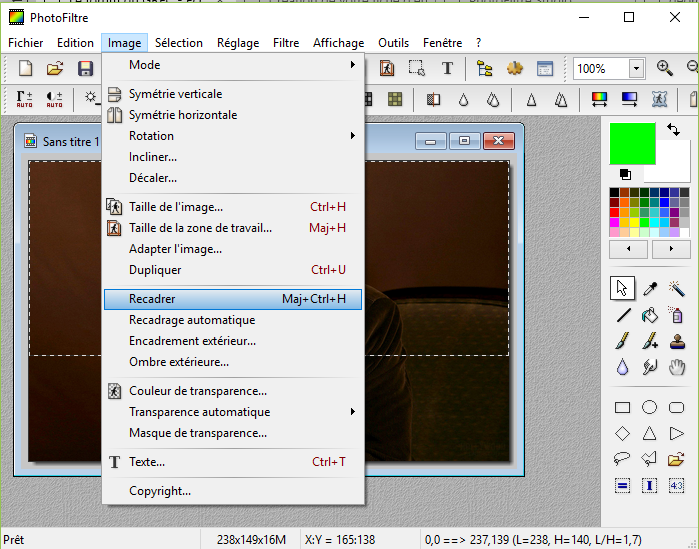699x549 pixels.
Task: Choose Recadrage automatique
Action: pyautogui.click(x=234, y=320)
